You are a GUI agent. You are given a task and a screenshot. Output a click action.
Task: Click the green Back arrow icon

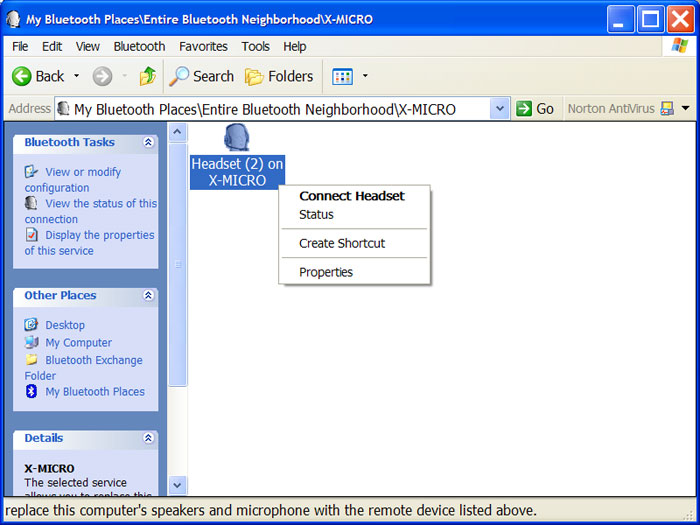[21, 76]
